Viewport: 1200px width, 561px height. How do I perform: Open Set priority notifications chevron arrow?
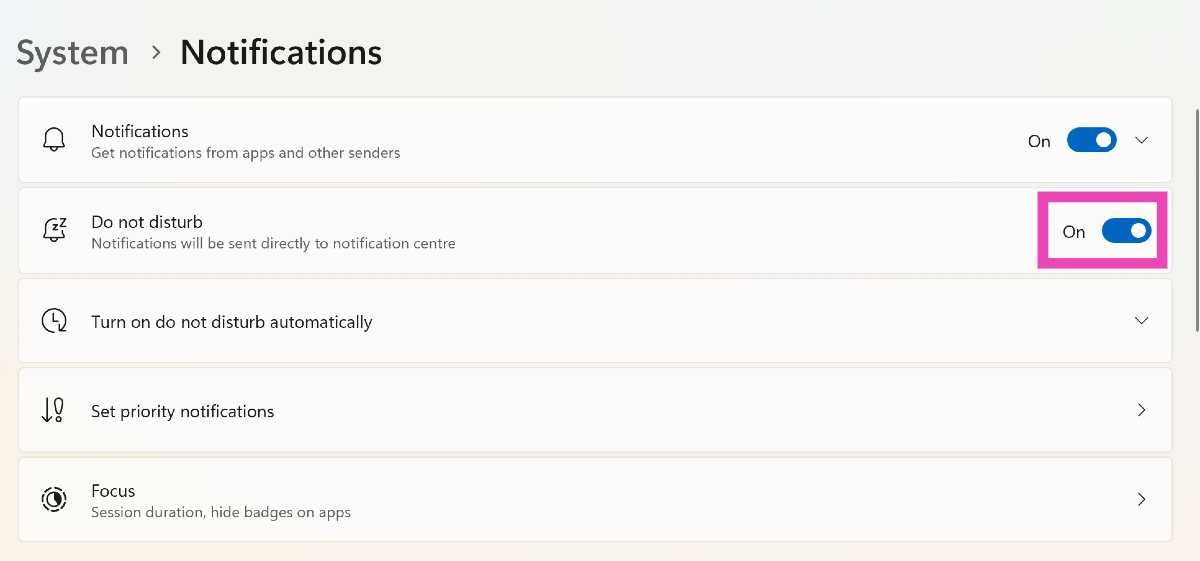1142,410
